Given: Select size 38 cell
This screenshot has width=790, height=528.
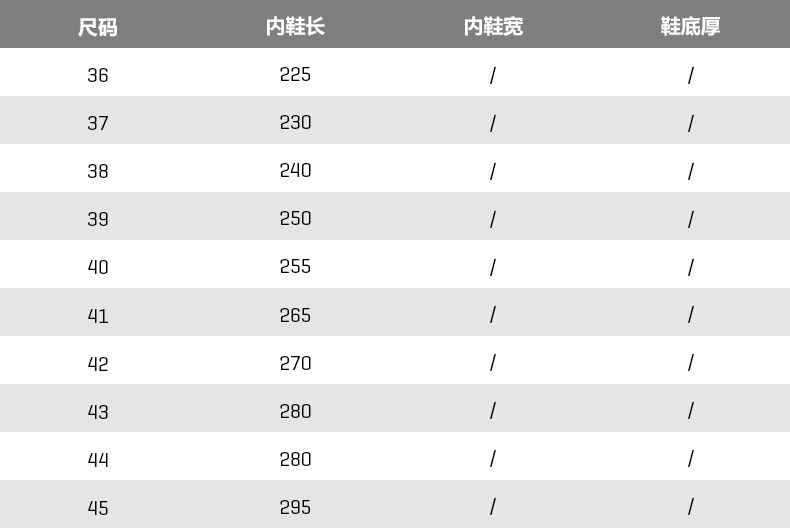Looking at the screenshot, I should pyautogui.click(x=98, y=171).
